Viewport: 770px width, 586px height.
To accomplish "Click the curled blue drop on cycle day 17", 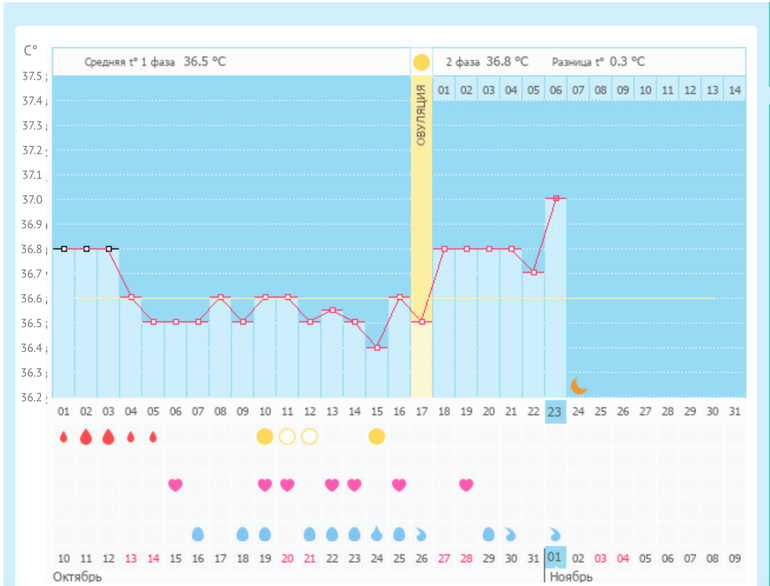I will pyautogui.click(x=421, y=534).
